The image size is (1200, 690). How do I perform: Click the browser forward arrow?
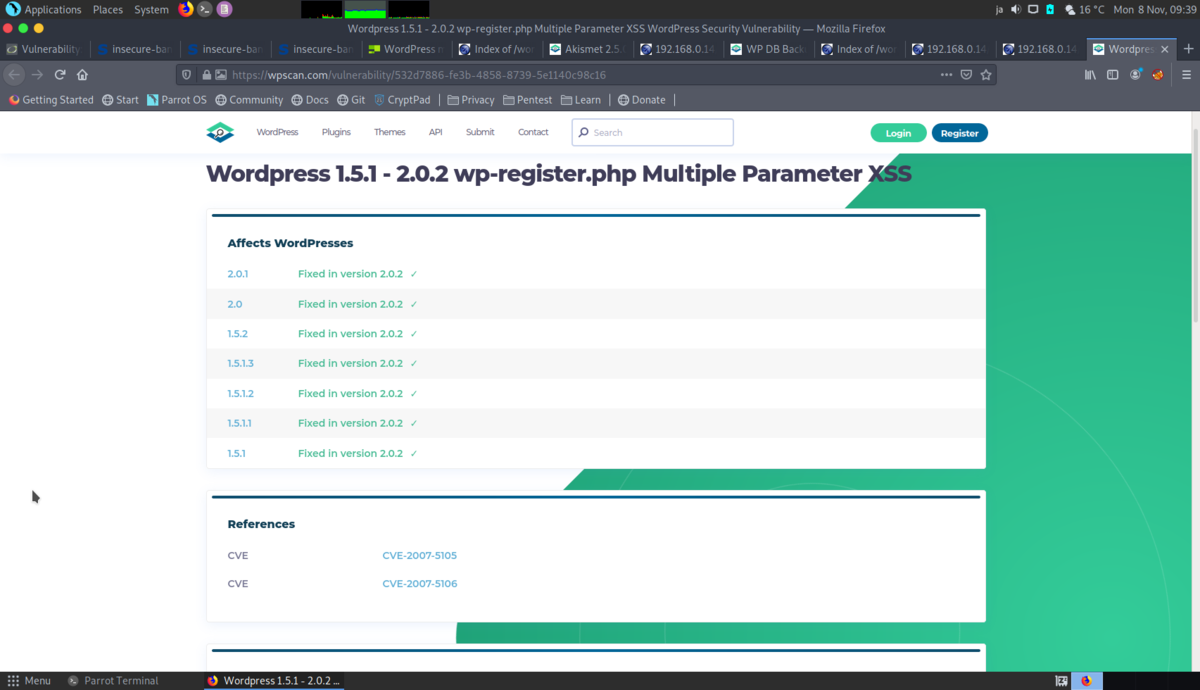(37, 75)
